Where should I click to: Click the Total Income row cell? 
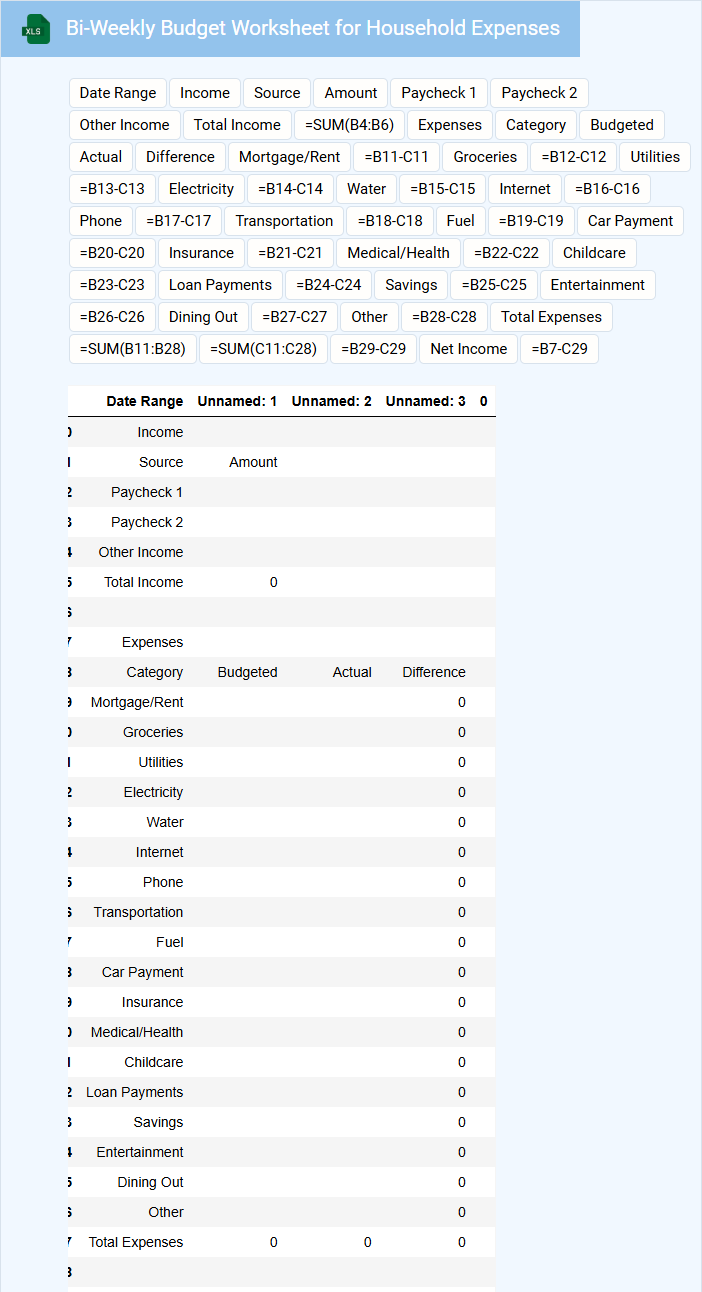click(143, 582)
